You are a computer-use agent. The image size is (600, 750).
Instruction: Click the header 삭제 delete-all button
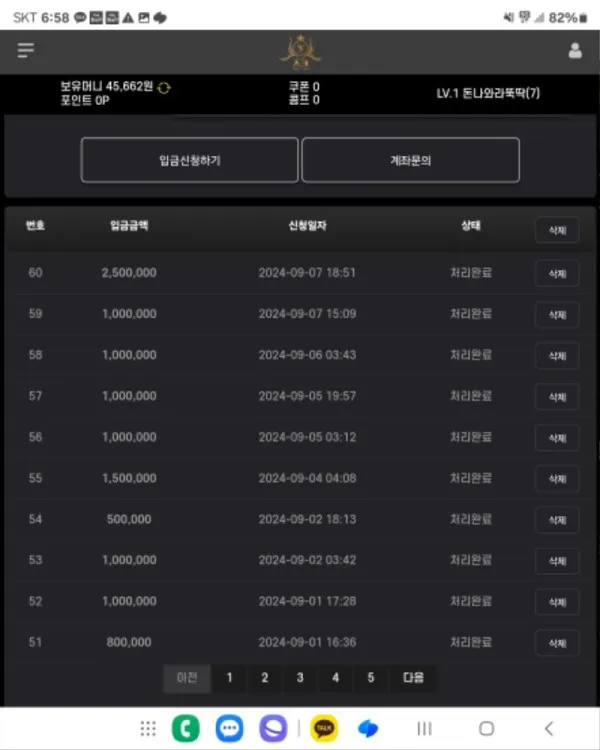pyautogui.click(x=557, y=230)
